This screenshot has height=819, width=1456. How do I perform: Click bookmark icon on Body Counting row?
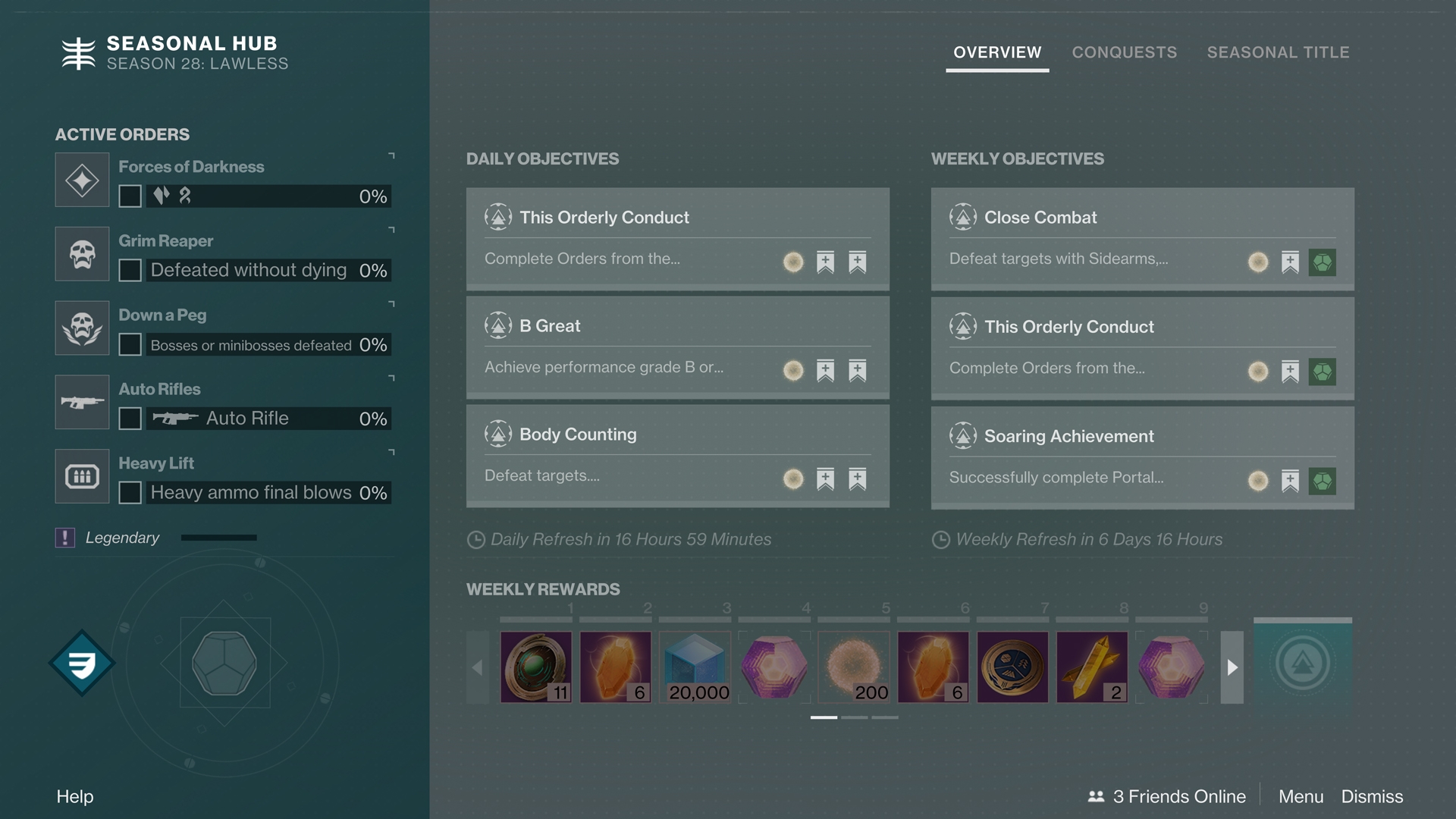[x=825, y=479]
